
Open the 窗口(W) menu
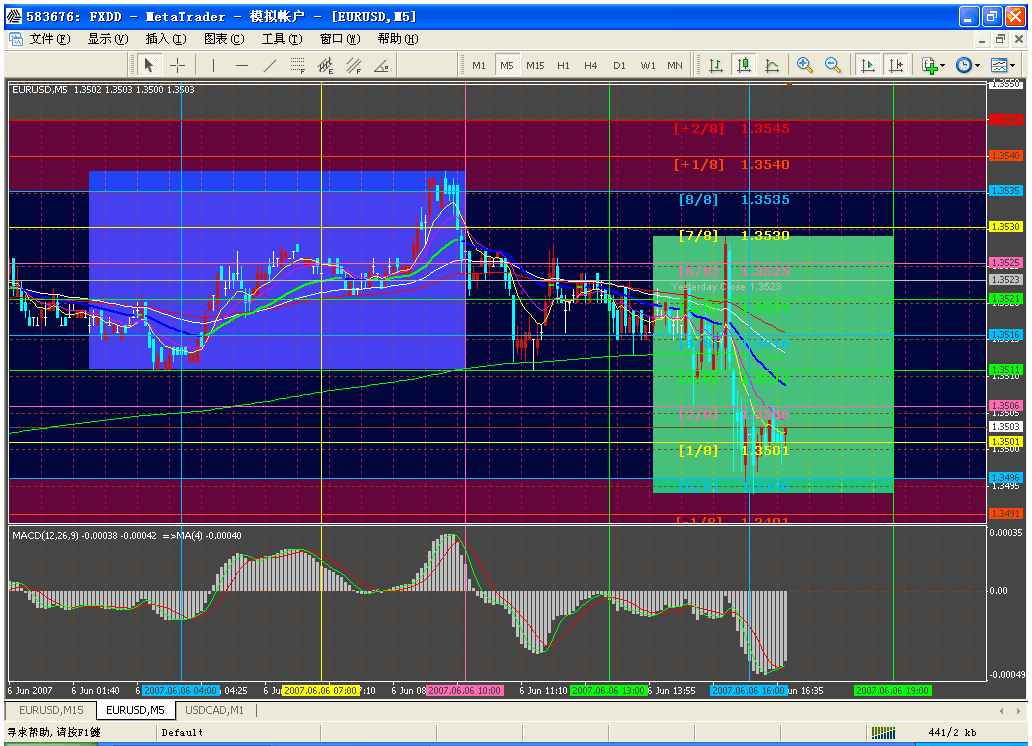tap(340, 39)
